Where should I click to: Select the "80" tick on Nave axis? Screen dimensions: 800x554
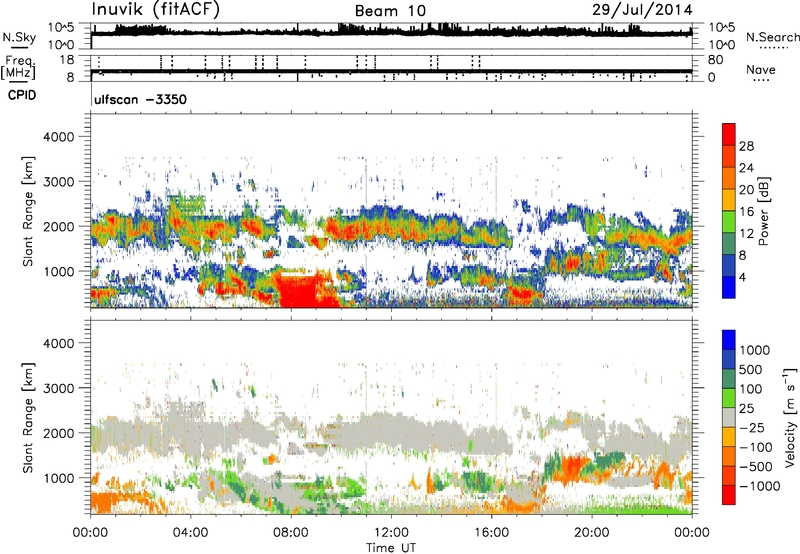tap(715, 60)
